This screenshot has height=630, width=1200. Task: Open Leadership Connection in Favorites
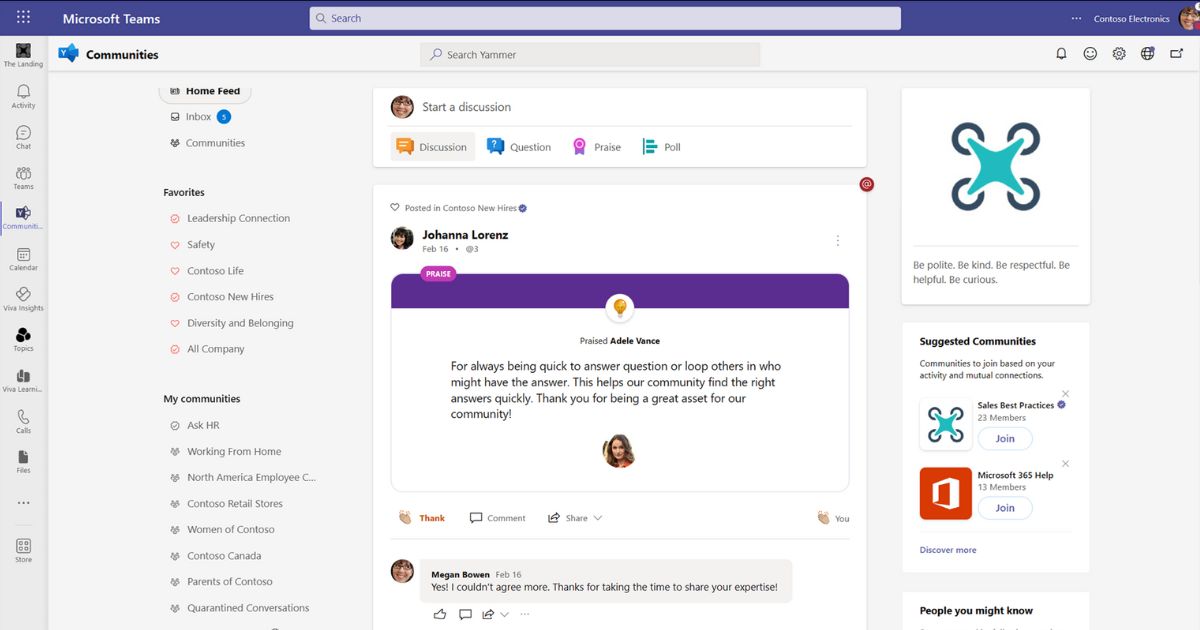point(238,218)
